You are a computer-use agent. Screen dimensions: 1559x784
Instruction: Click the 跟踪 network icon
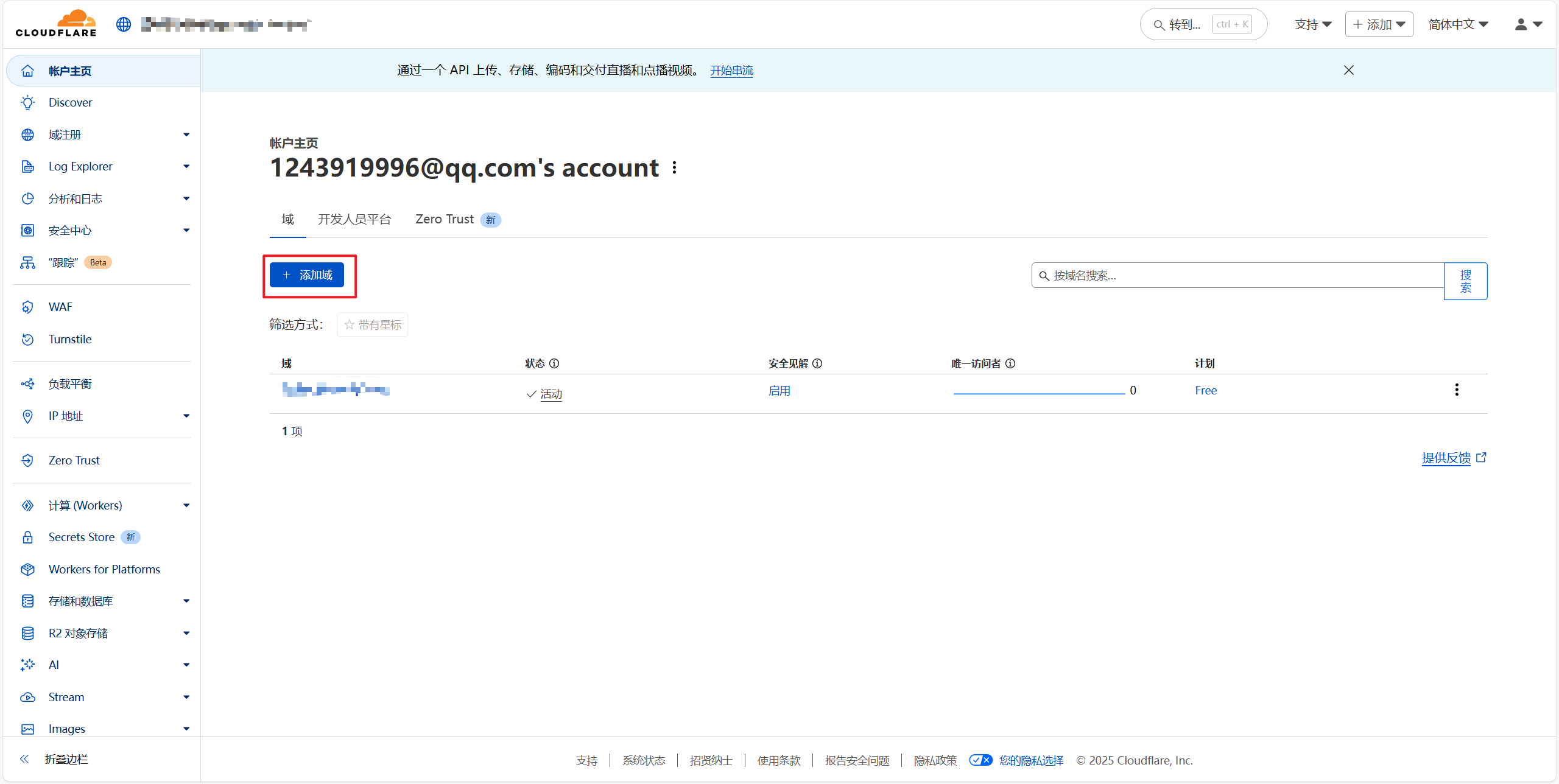(x=27, y=262)
